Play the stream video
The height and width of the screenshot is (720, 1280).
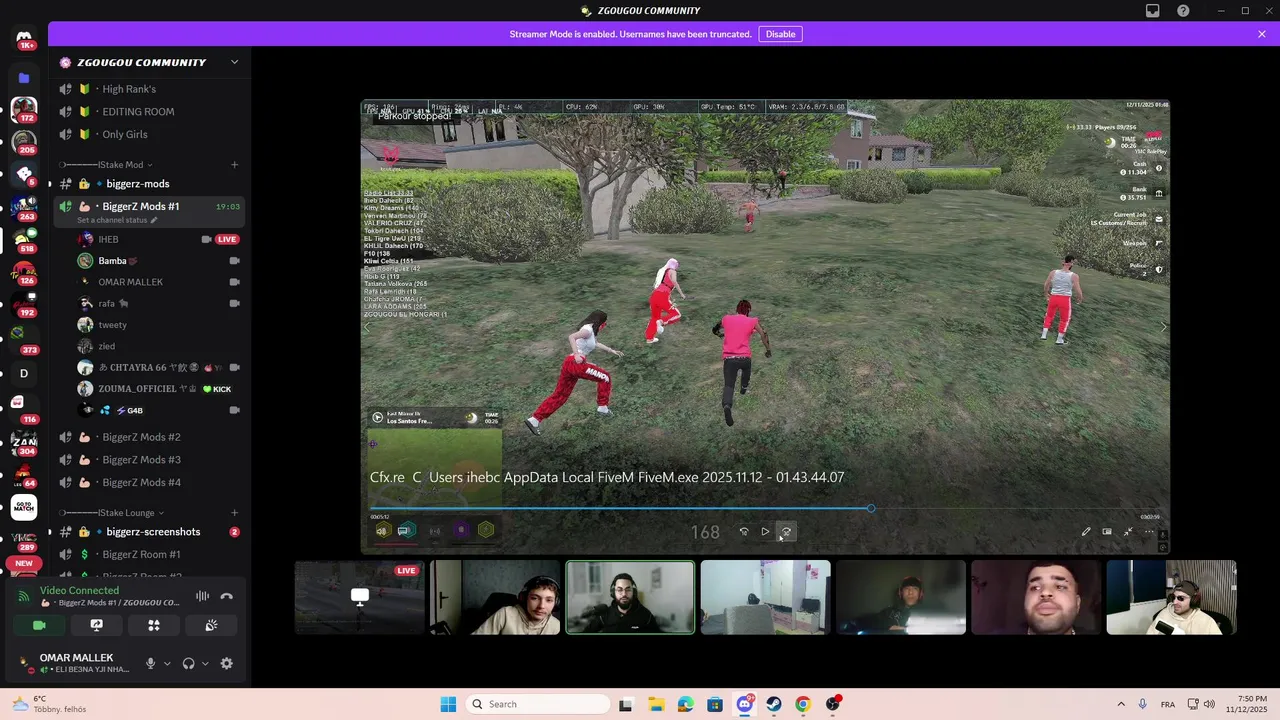tap(765, 532)
